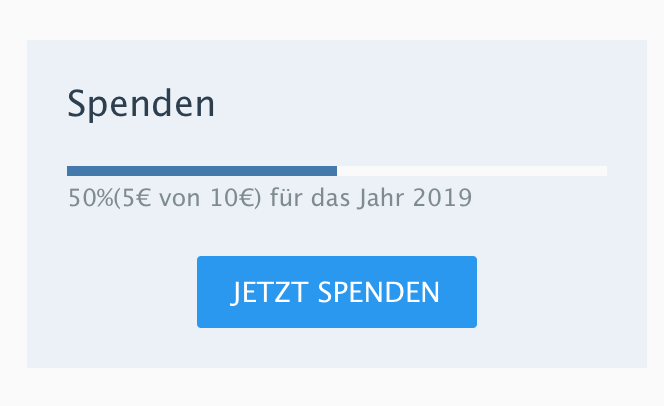Click the filled blue part of the progress bar
664x406 pixels.
click(x=201, y=171)
